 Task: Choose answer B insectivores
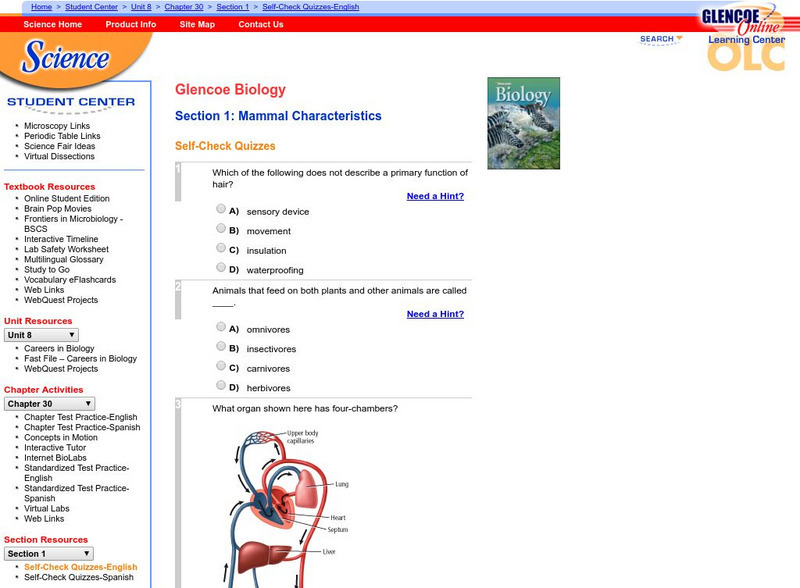pyautogui.click(x=221, y=346)
